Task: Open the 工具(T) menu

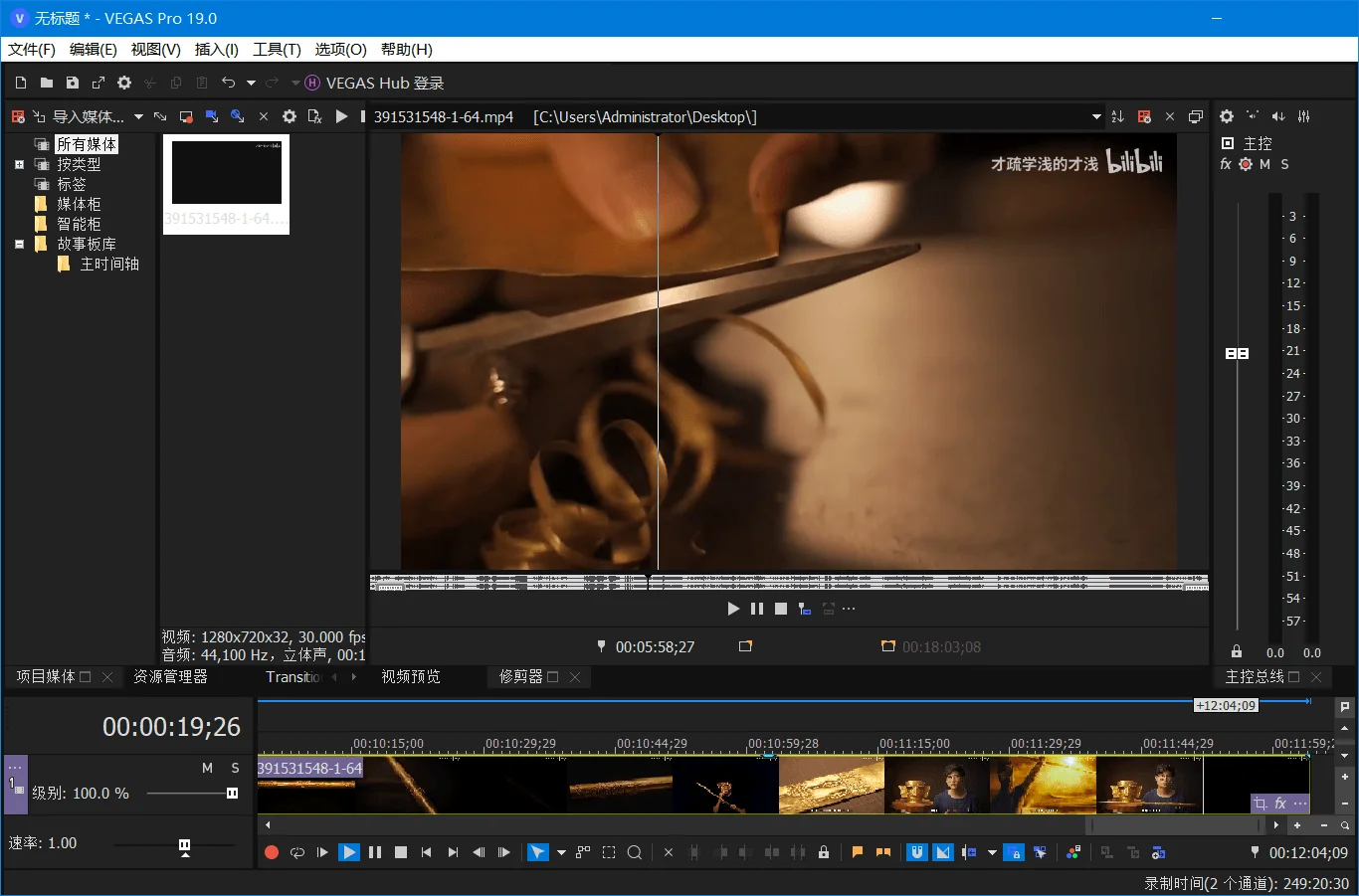Action: pyautogui.click(x=277, y=49)
